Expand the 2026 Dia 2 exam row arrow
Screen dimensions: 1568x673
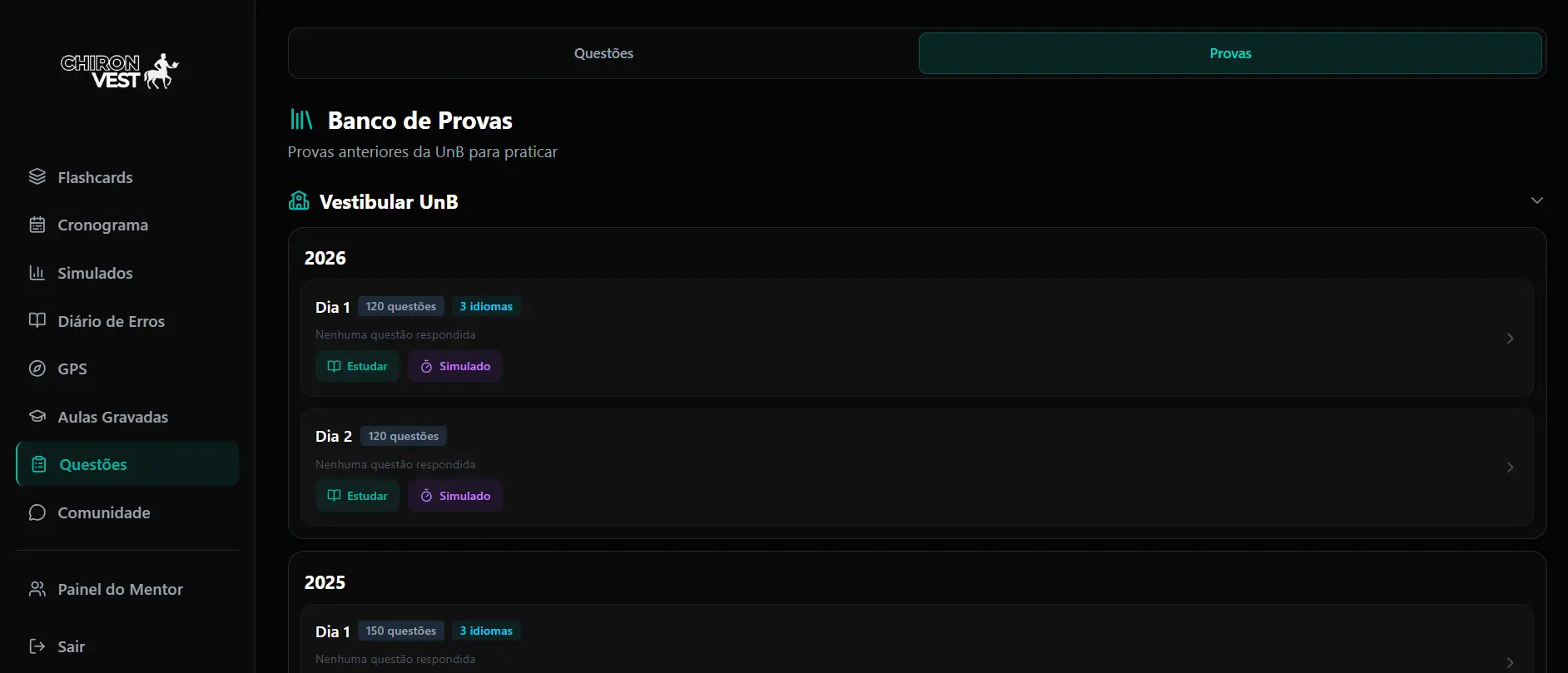(1510, 468)
